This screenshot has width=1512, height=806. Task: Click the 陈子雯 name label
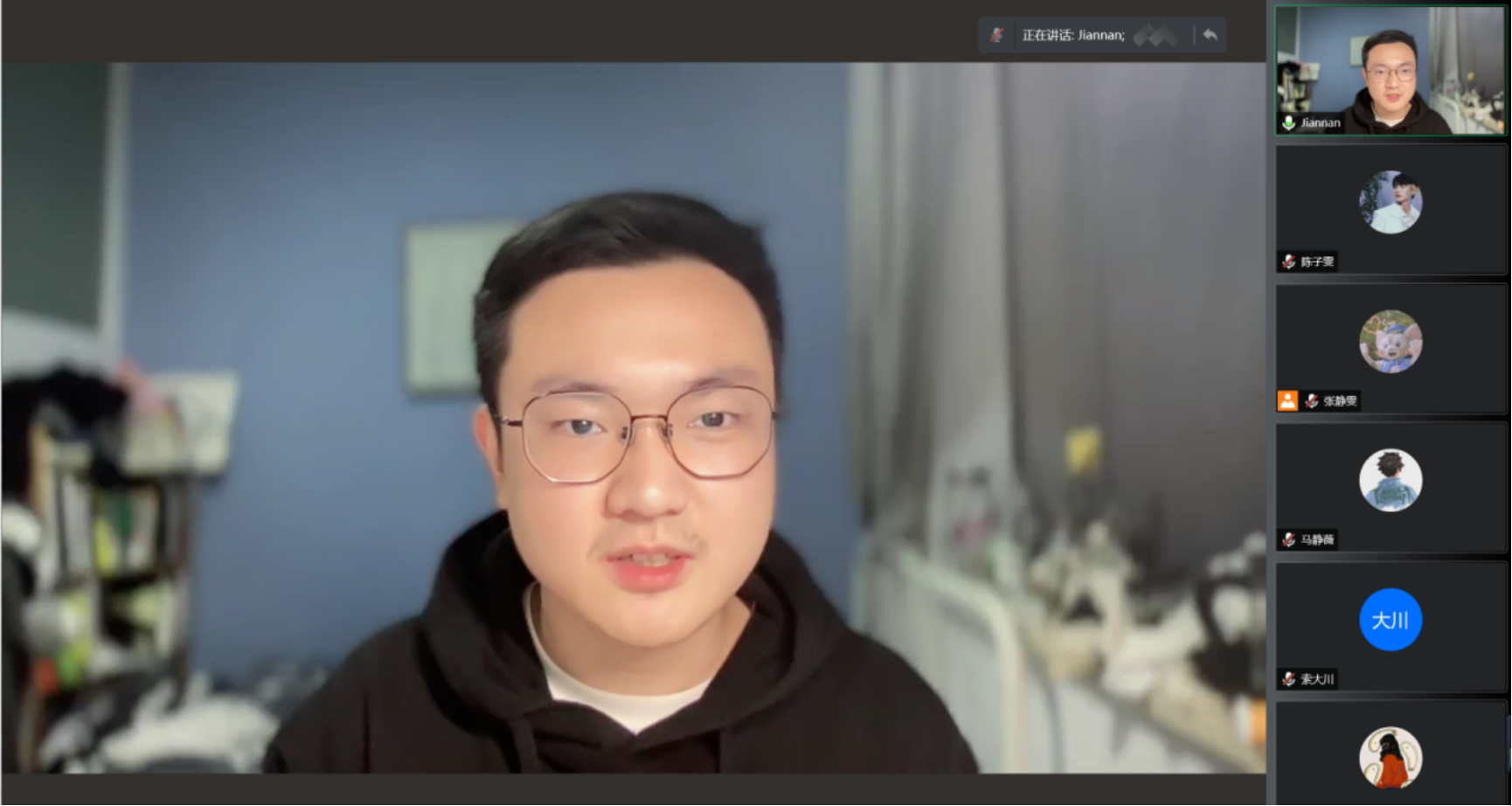tap(1317, 261)
